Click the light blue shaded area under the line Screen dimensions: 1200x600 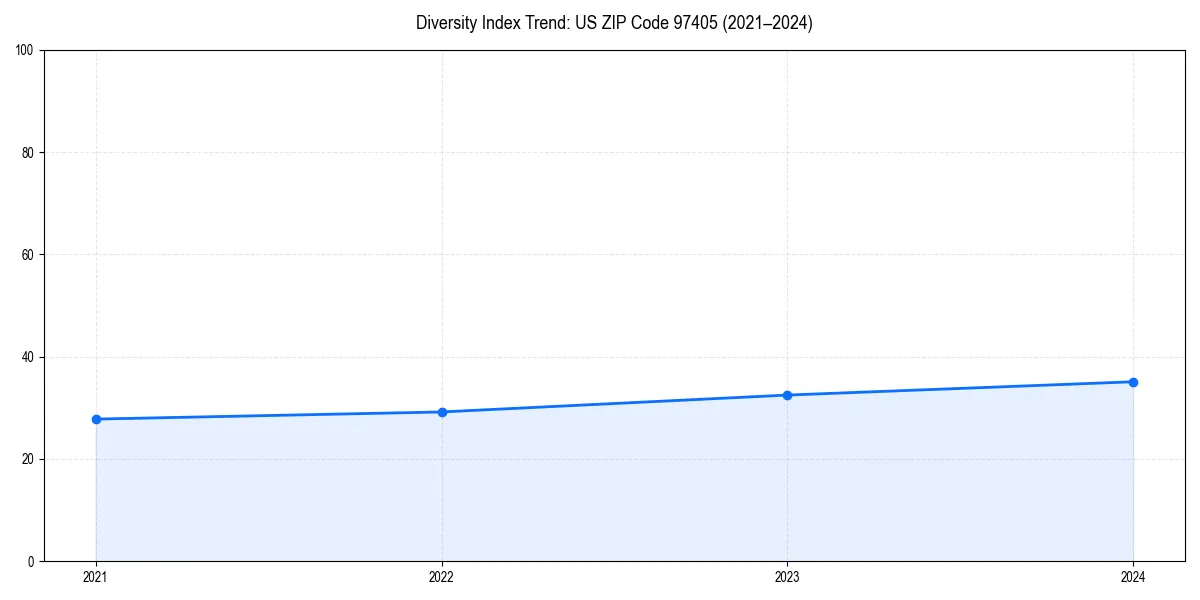pos(615,490)
